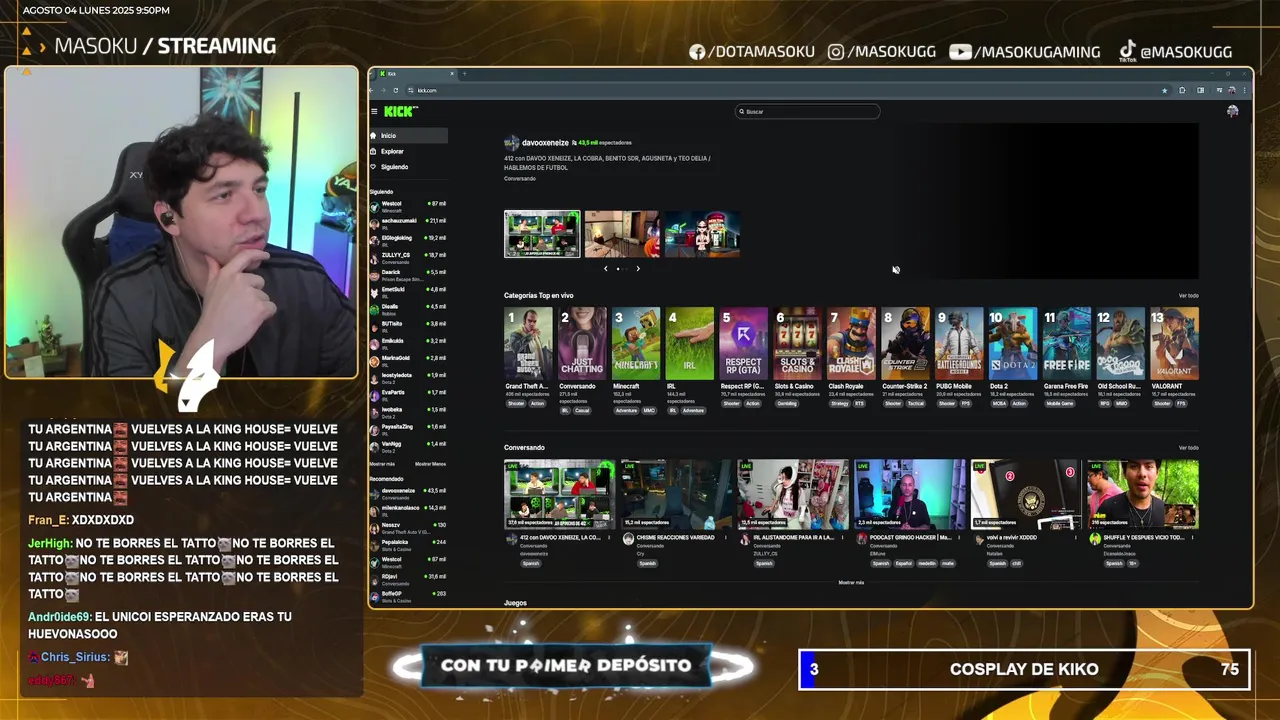Viewport: 1280px width, 720px height.
Task: Open the Clash Royale category
Action: 851,344
